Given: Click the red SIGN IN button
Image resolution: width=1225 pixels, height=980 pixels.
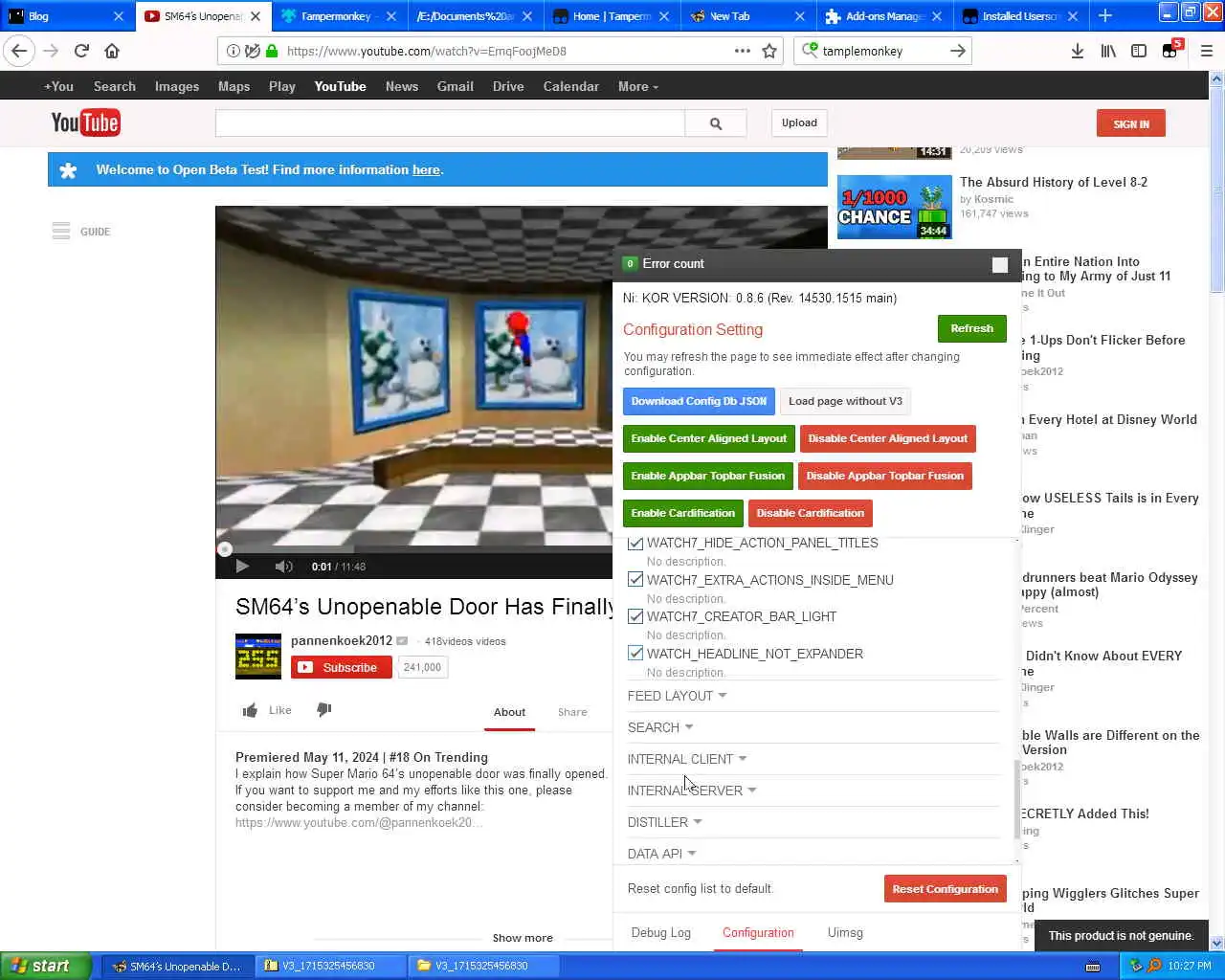Looking at the screenshot, I should (1130, 123).
